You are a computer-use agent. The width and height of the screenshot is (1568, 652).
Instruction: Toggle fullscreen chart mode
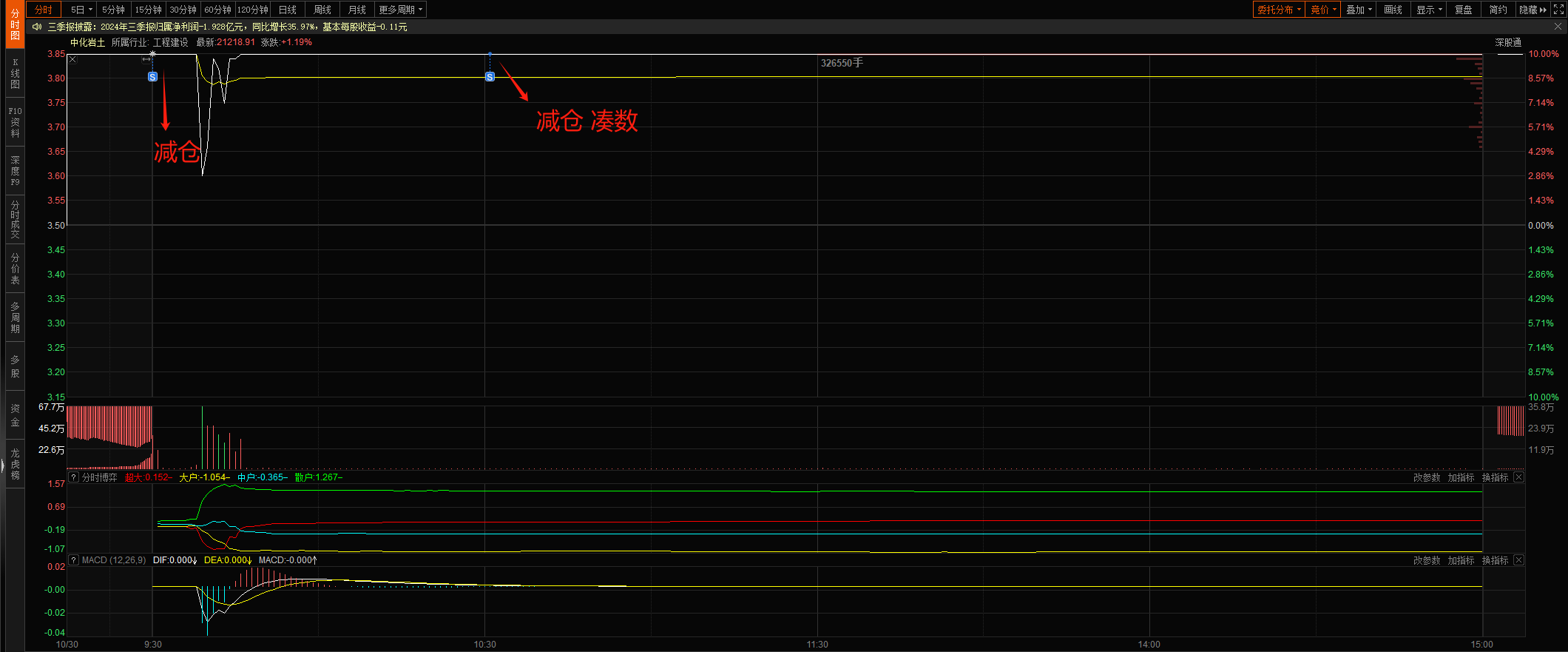[1558, 10]
